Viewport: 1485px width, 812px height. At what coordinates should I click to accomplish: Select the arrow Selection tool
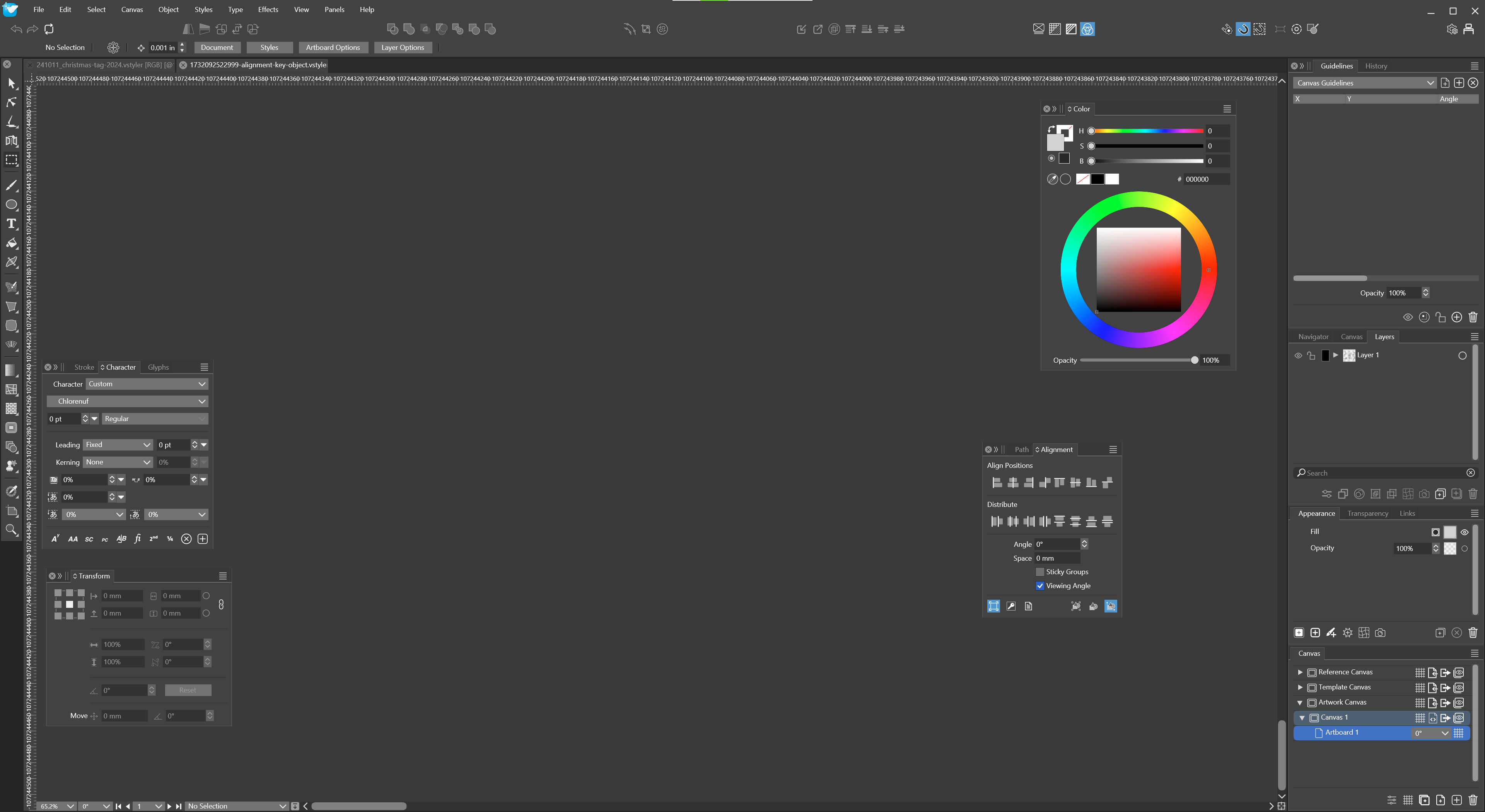tap(12, 84)
